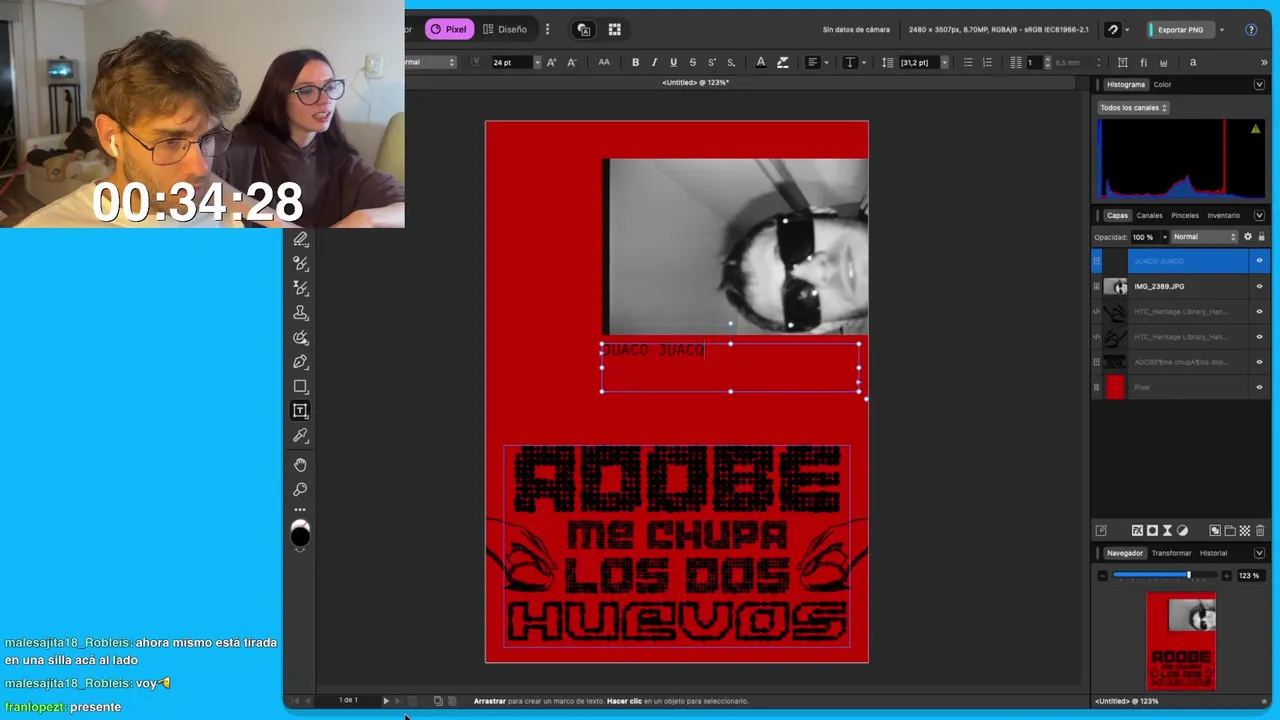The height and width of the screenshot is (720, 1280).
Task: Open the font size 24 pt dropdown
Action: pos(537,62)
